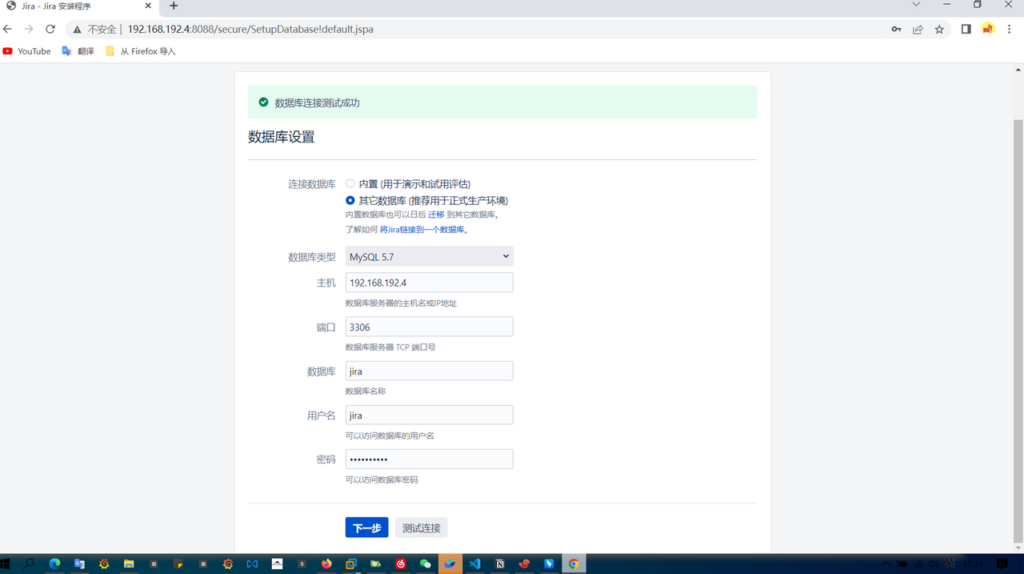
Task: Open the YouTube bookmark
Action: 27,51
